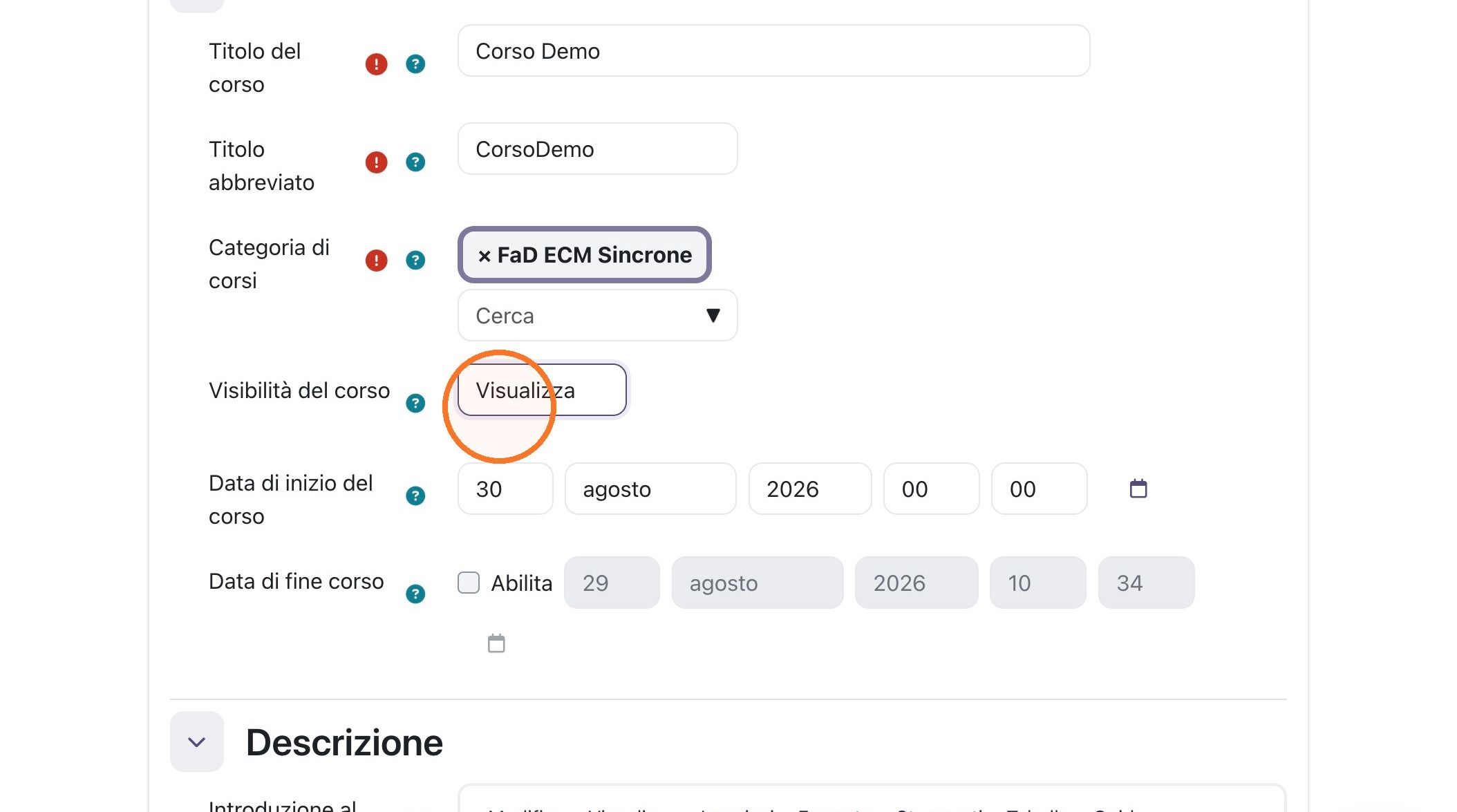Enable the Abilita checkbox for end date
The width and height of the screenshot is (1457, 812).
click(469, 583)
